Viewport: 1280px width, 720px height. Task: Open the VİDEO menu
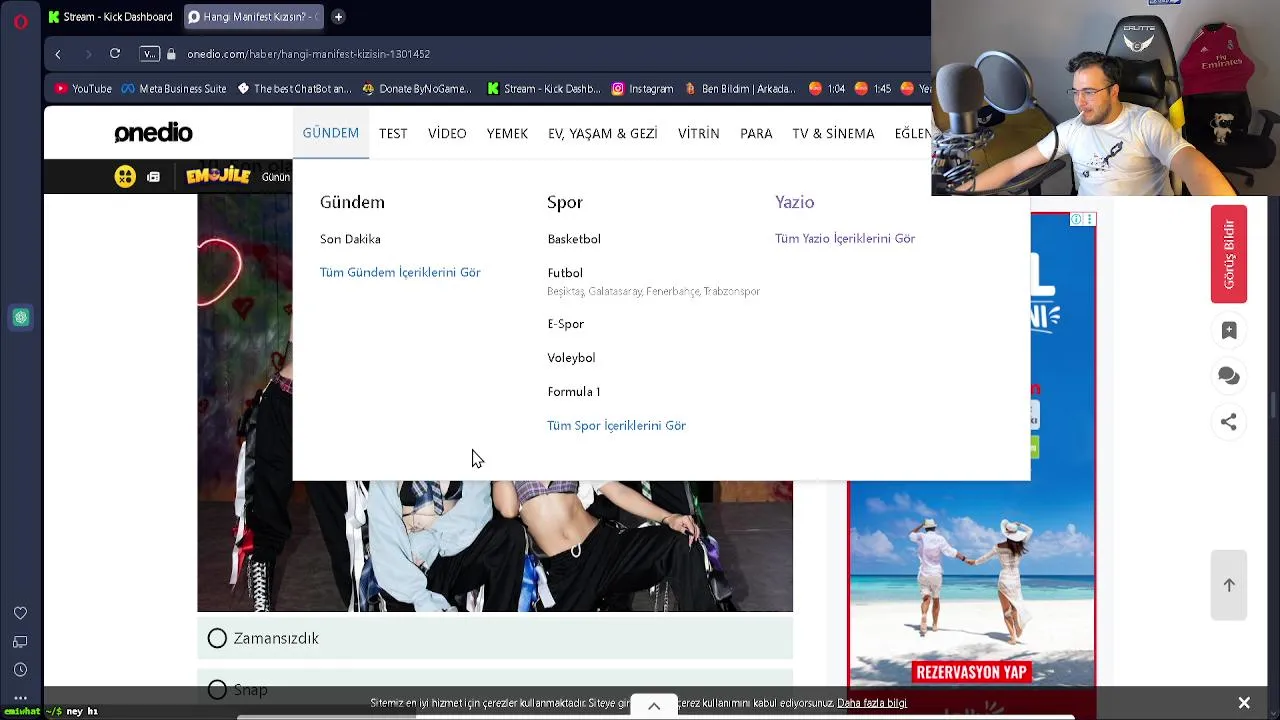[x=447, y=133]
